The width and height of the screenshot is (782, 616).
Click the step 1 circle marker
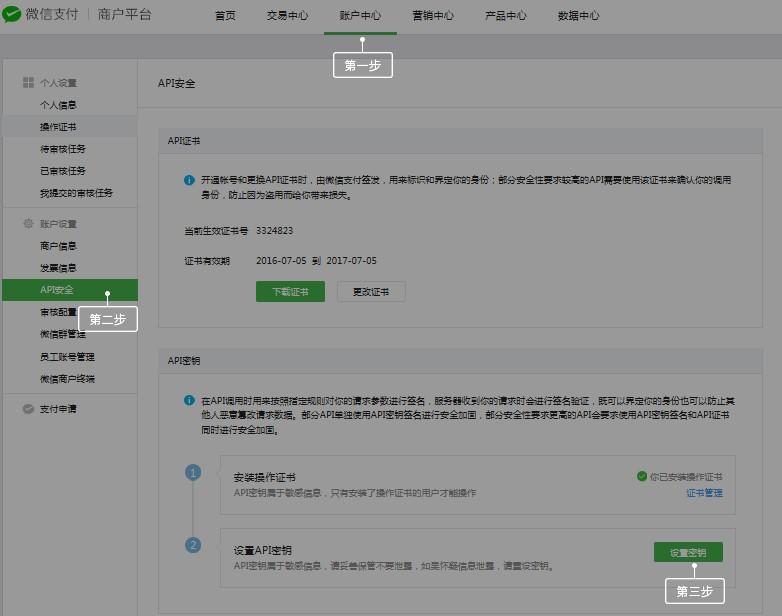193,472
